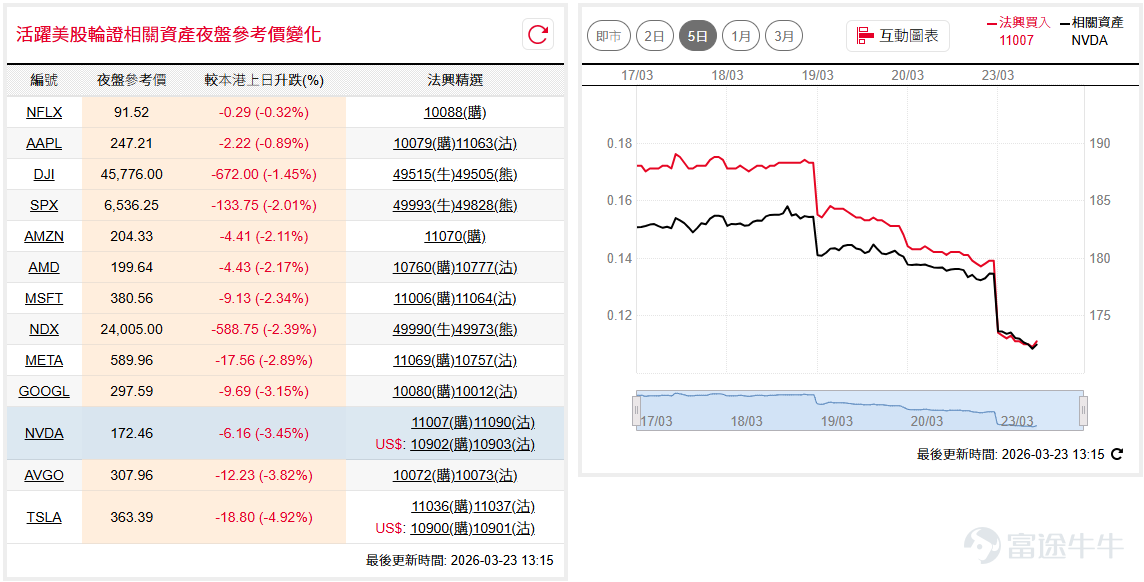
Task: Open DJI bull contract 49515(牛)
Action: (424, 174)
